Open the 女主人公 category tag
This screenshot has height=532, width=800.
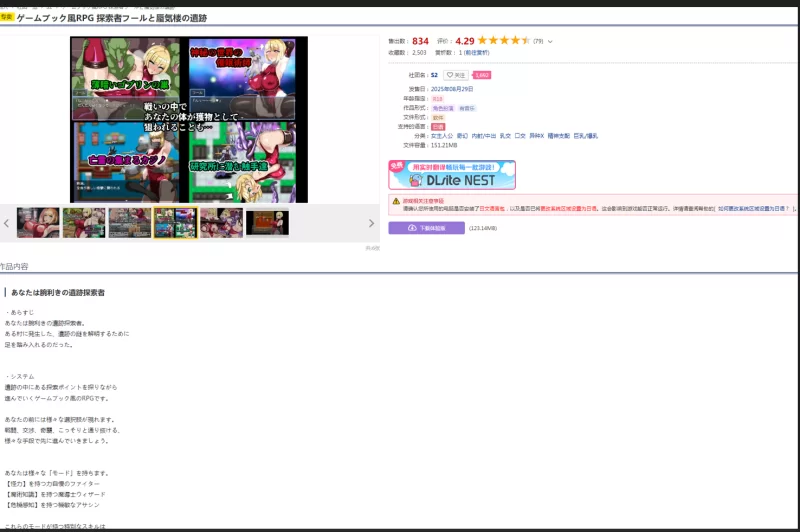(x=442, y=136)
